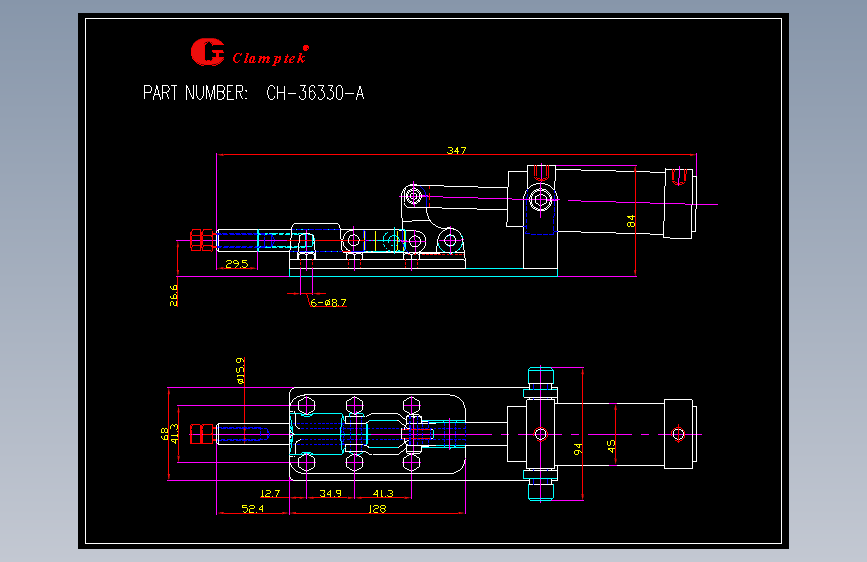Click the red hex nut in top view
Screen dimensions: 867x562
point(202,434)
